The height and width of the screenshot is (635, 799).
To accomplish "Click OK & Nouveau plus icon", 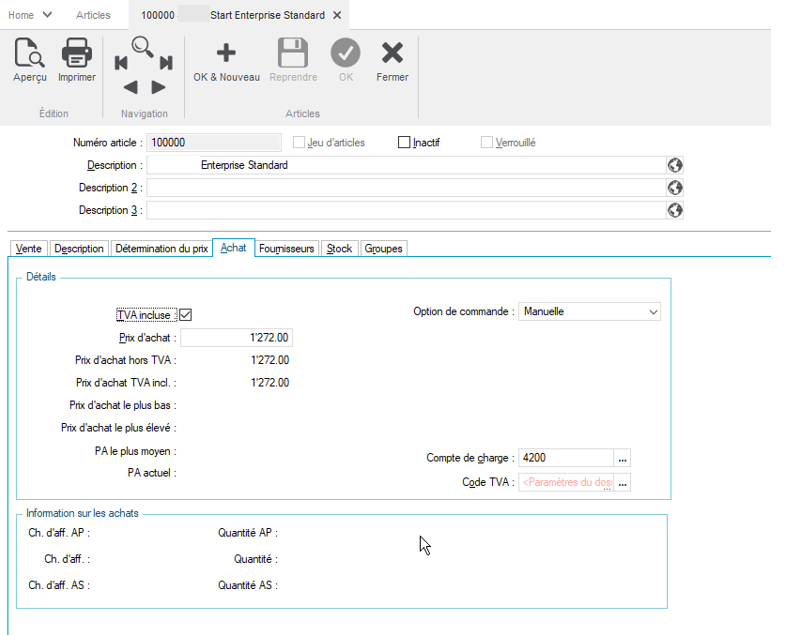I will click(x=226, y=52).
